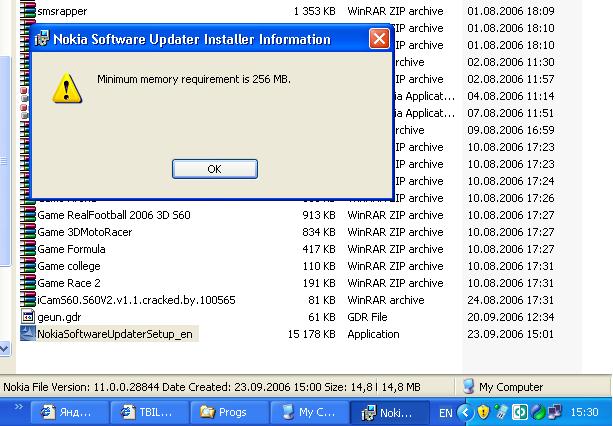
Task: Click the 15 178 KB size value
Action: [x=312, y=334]
